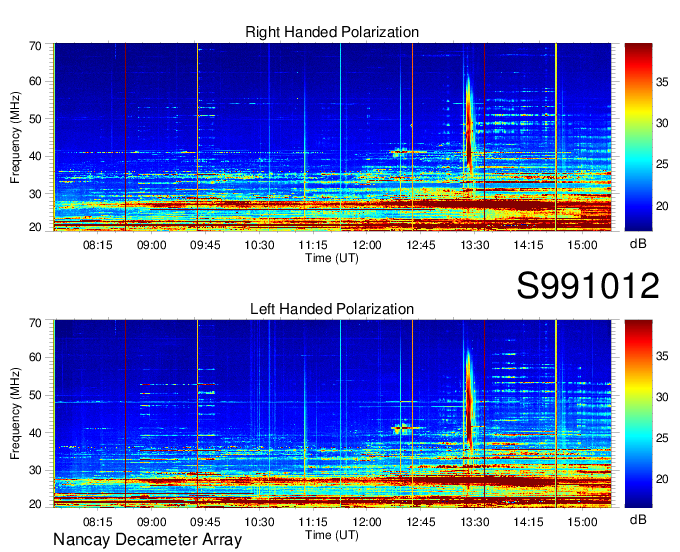680x552 pixels.
Task: Click the 09:45 time tick on the left-handed plot
Action: coord(205,522)
